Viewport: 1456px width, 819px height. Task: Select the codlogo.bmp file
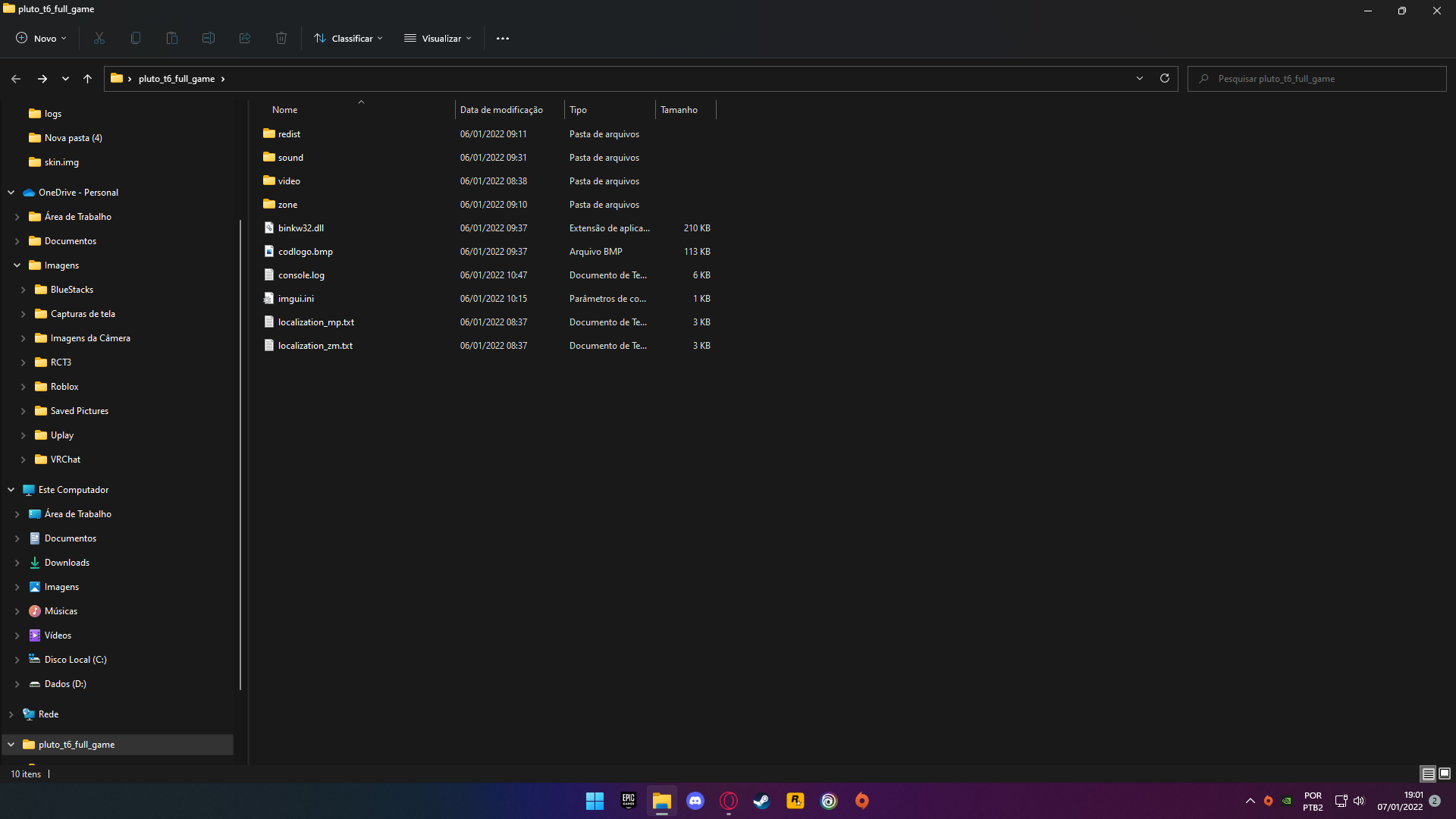(x=305, y=252)
